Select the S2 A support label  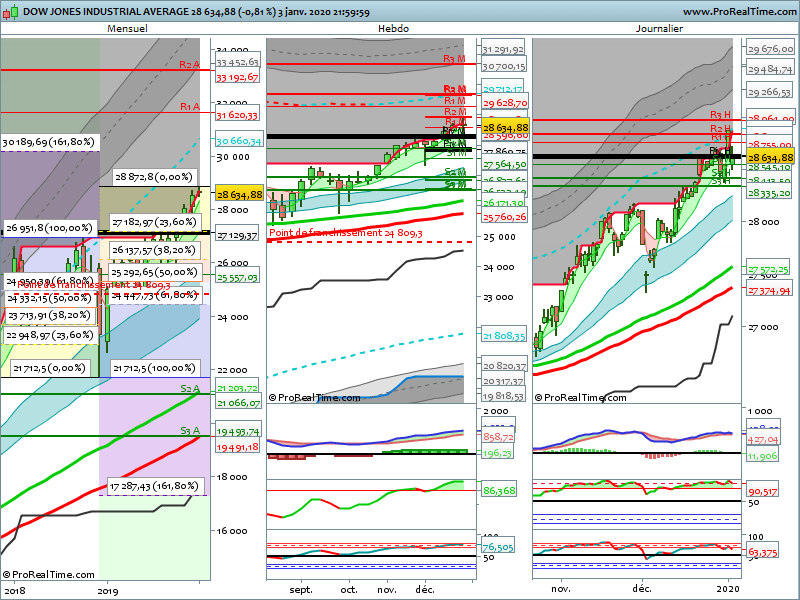point(189,388)
